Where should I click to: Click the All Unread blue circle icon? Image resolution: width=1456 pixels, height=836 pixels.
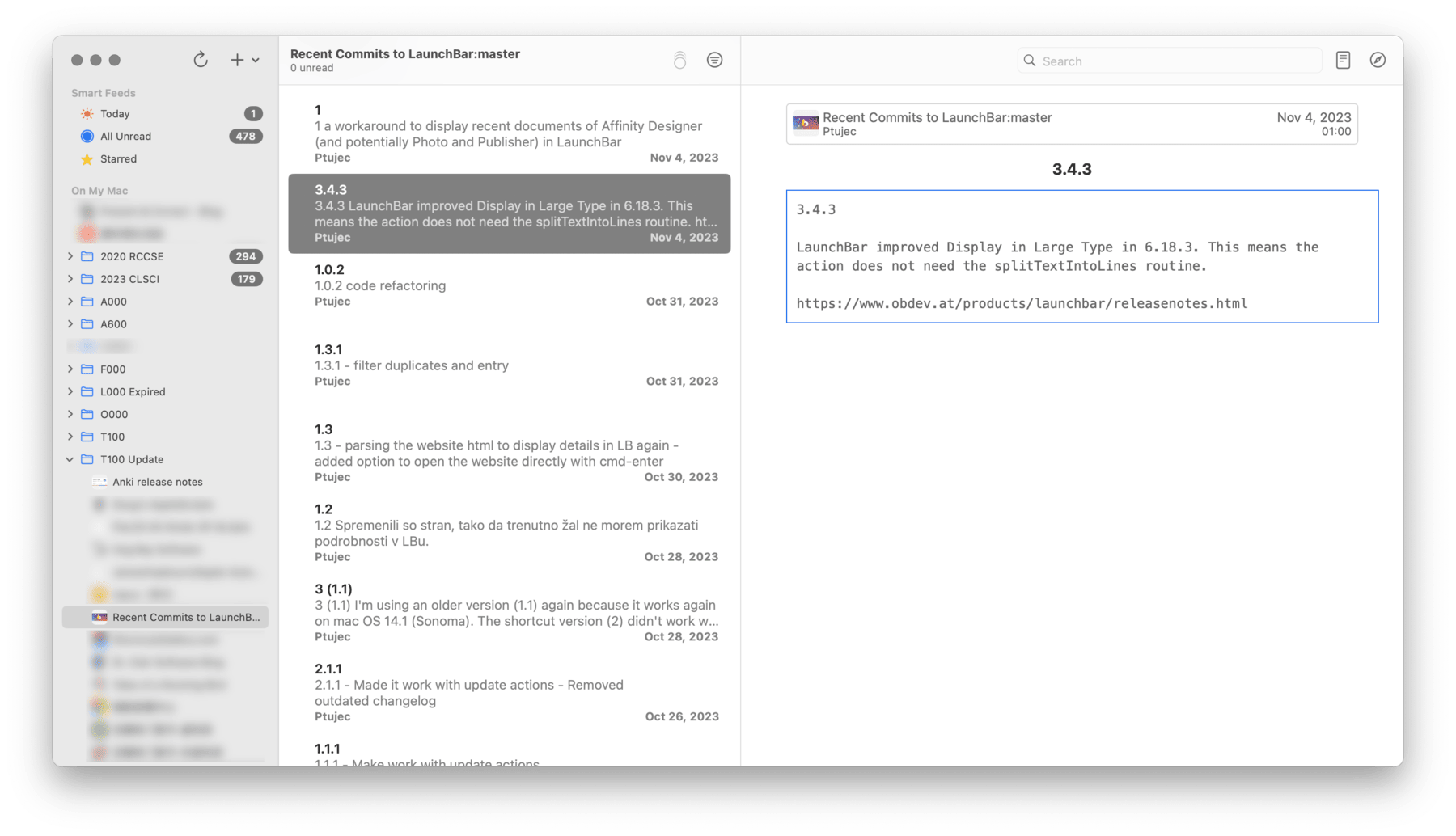[x=87, y=137]
